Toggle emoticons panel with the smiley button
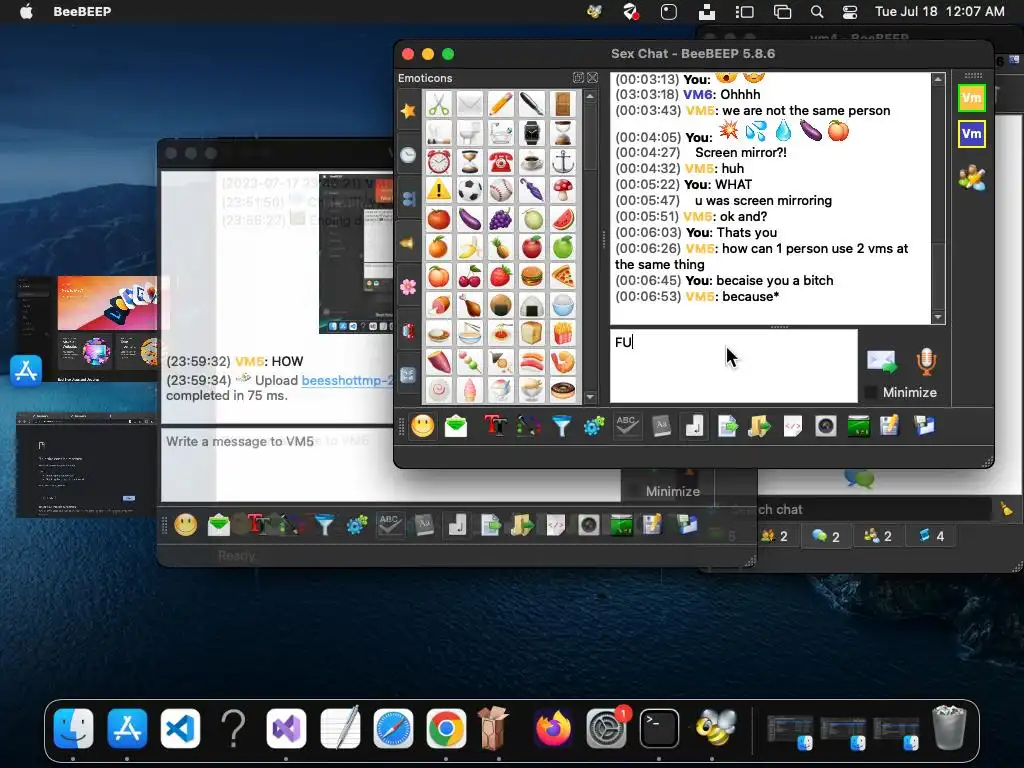The width and height of the screenshot is (1024, 768). [x=423, y=426]
